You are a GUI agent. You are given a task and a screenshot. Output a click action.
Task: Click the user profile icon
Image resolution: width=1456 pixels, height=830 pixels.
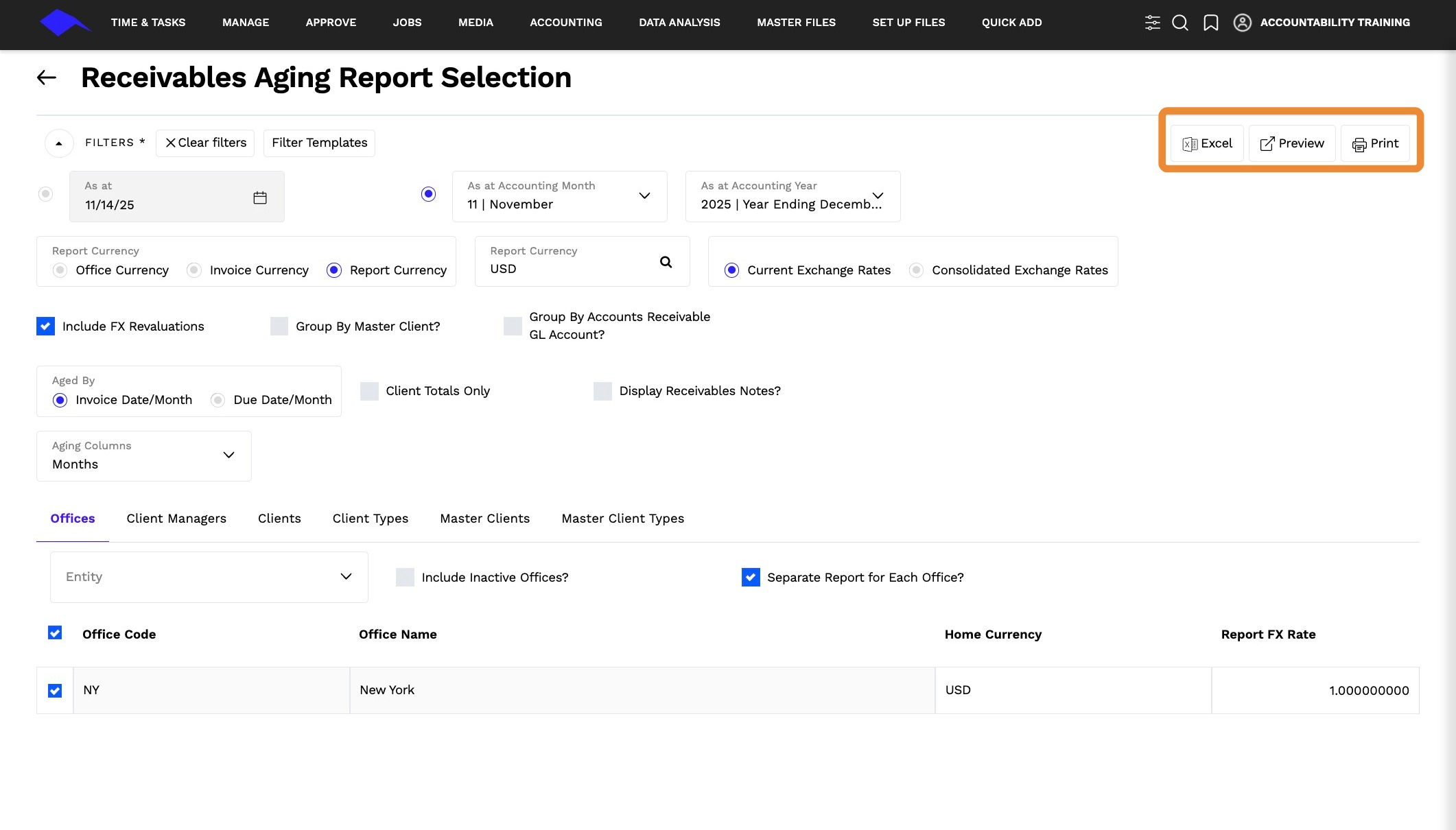(x=1242, y=23)
